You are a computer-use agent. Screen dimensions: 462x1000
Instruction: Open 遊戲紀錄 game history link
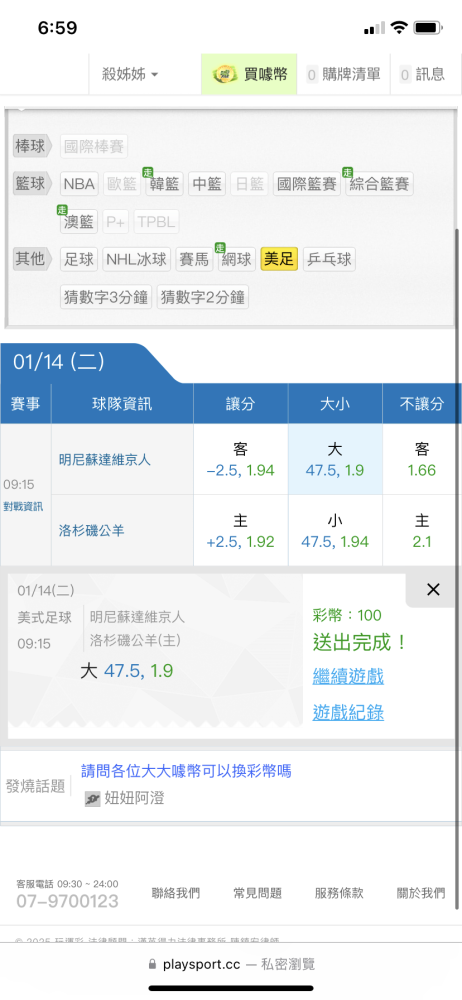point(348,712)
